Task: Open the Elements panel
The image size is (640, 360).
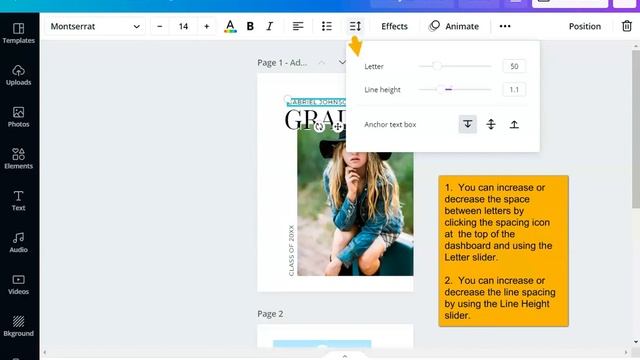Action: tap(18, 159)
